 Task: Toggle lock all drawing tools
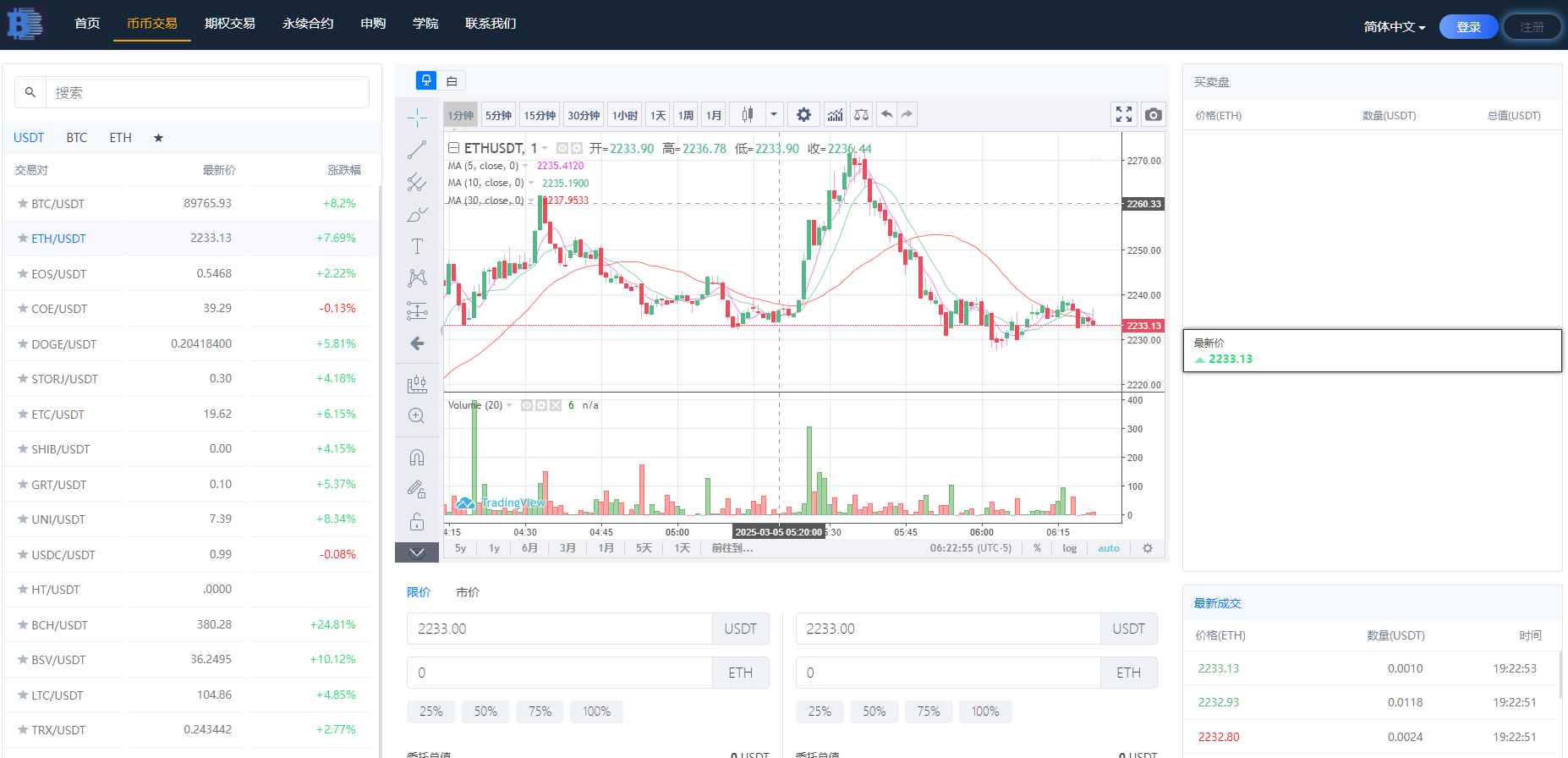point(417,521)
